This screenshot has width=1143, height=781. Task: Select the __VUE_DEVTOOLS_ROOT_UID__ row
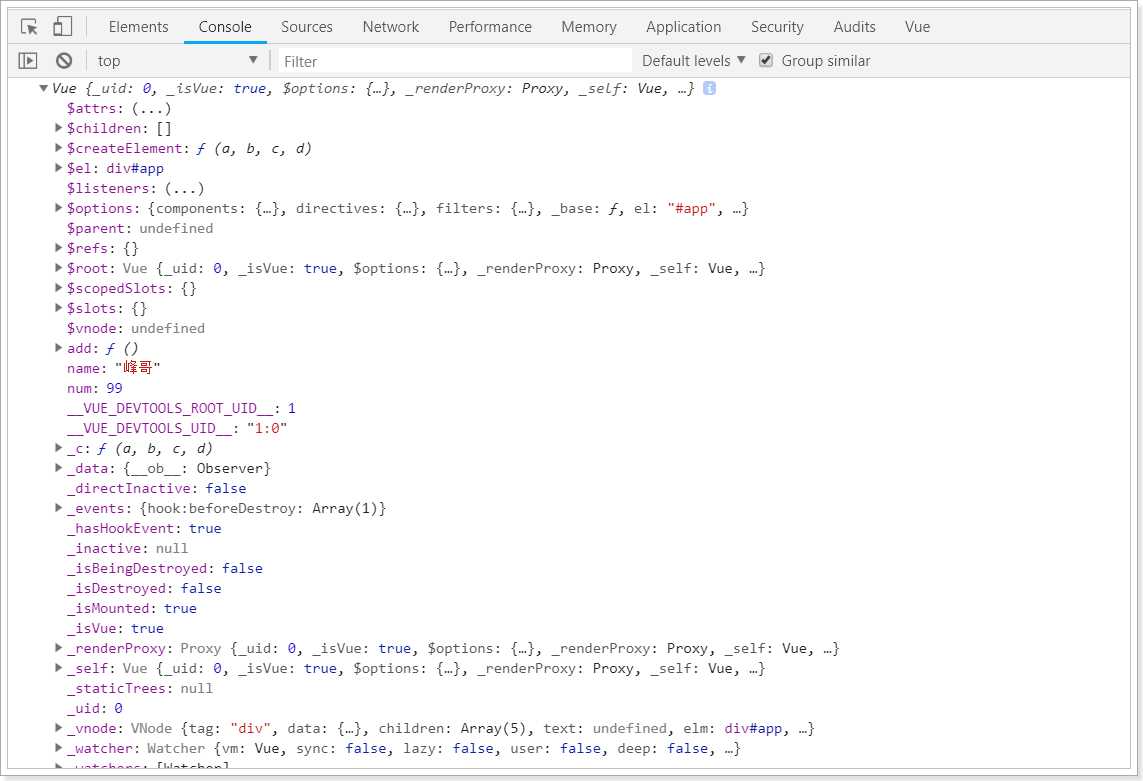tap(182, 408)
